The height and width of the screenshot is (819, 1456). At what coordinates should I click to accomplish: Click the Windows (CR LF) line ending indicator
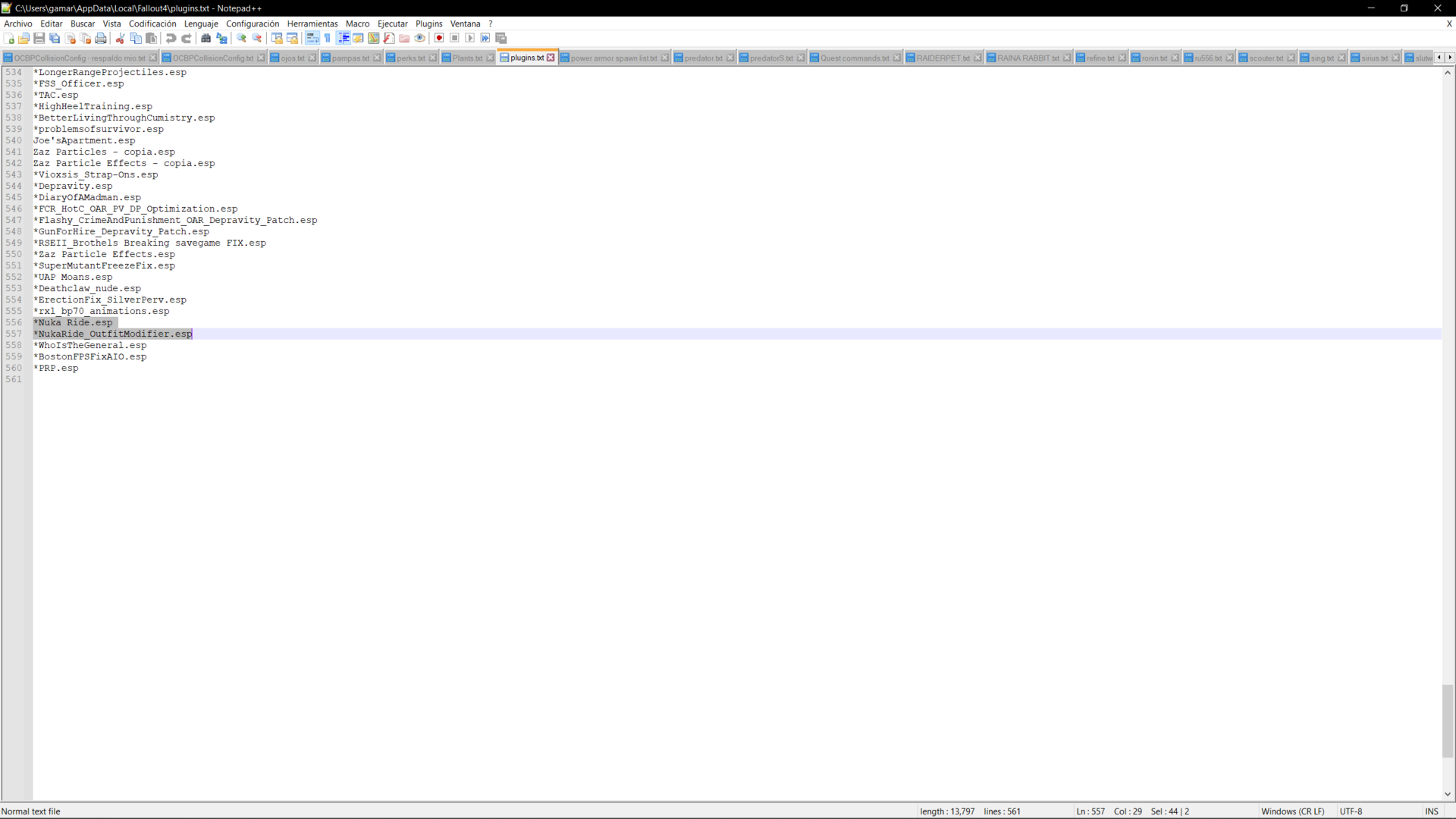pyautogui.click(x=1293, y=811)
